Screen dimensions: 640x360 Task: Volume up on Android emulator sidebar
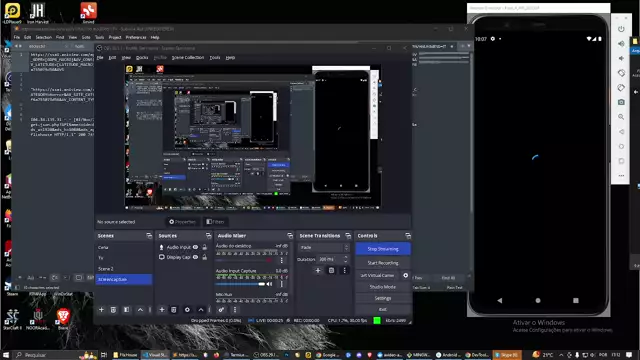(621, 44)
